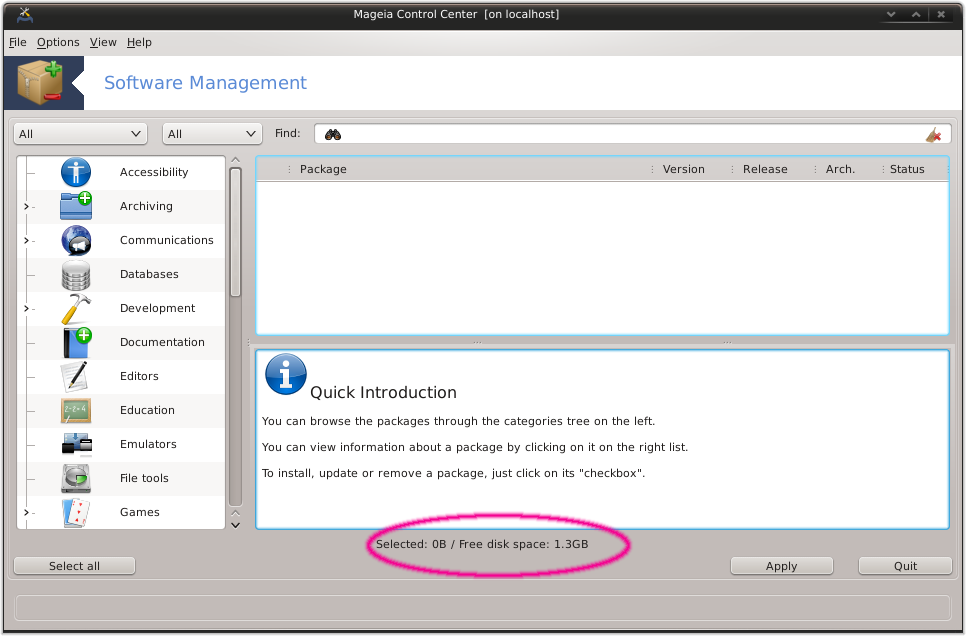Click the Emulators icon
The height and width of the screenshot is (636, 966).
point(76,444)
